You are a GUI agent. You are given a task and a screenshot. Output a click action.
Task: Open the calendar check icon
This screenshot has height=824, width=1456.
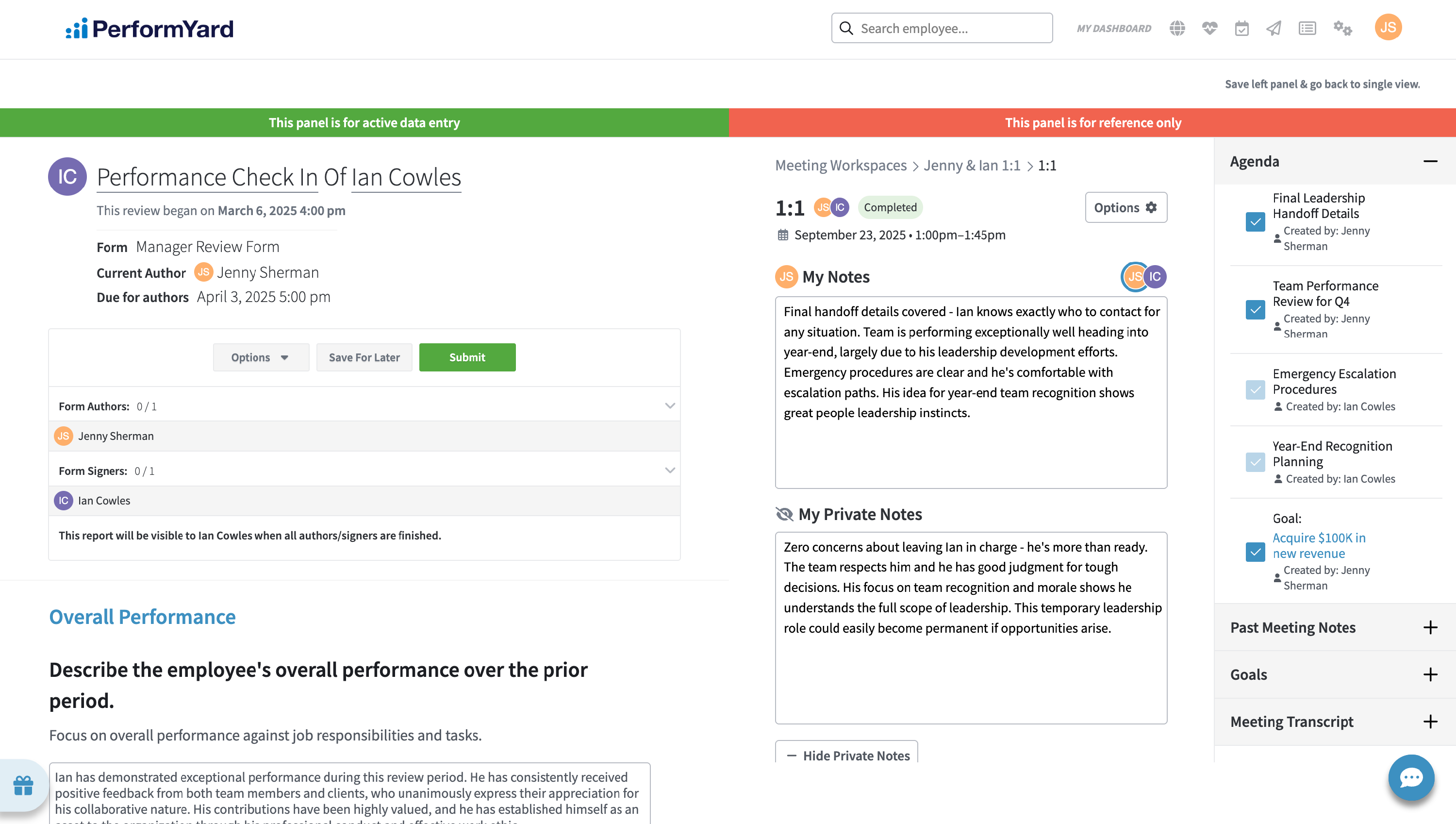click(1241, 28)
